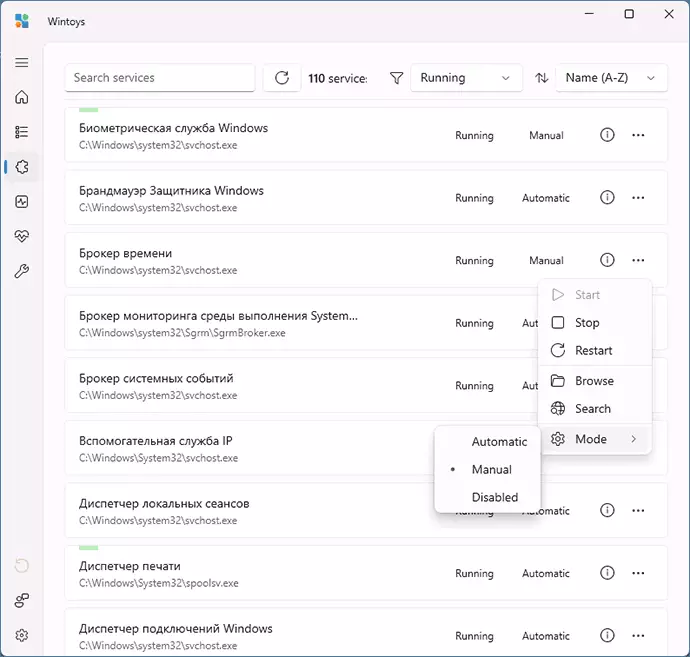Show info for Биометрическая служба Windows
The height and width of the screenshot is (657, 690).
(x=607, y=135)
